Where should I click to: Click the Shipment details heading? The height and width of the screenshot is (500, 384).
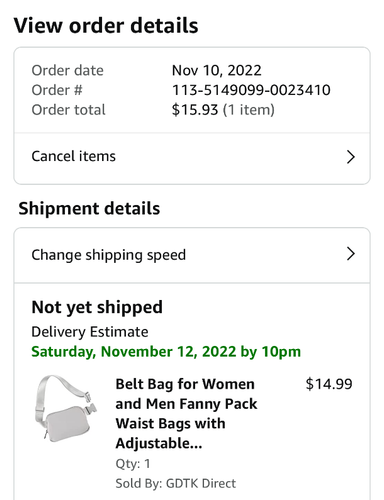pos(89,209)
